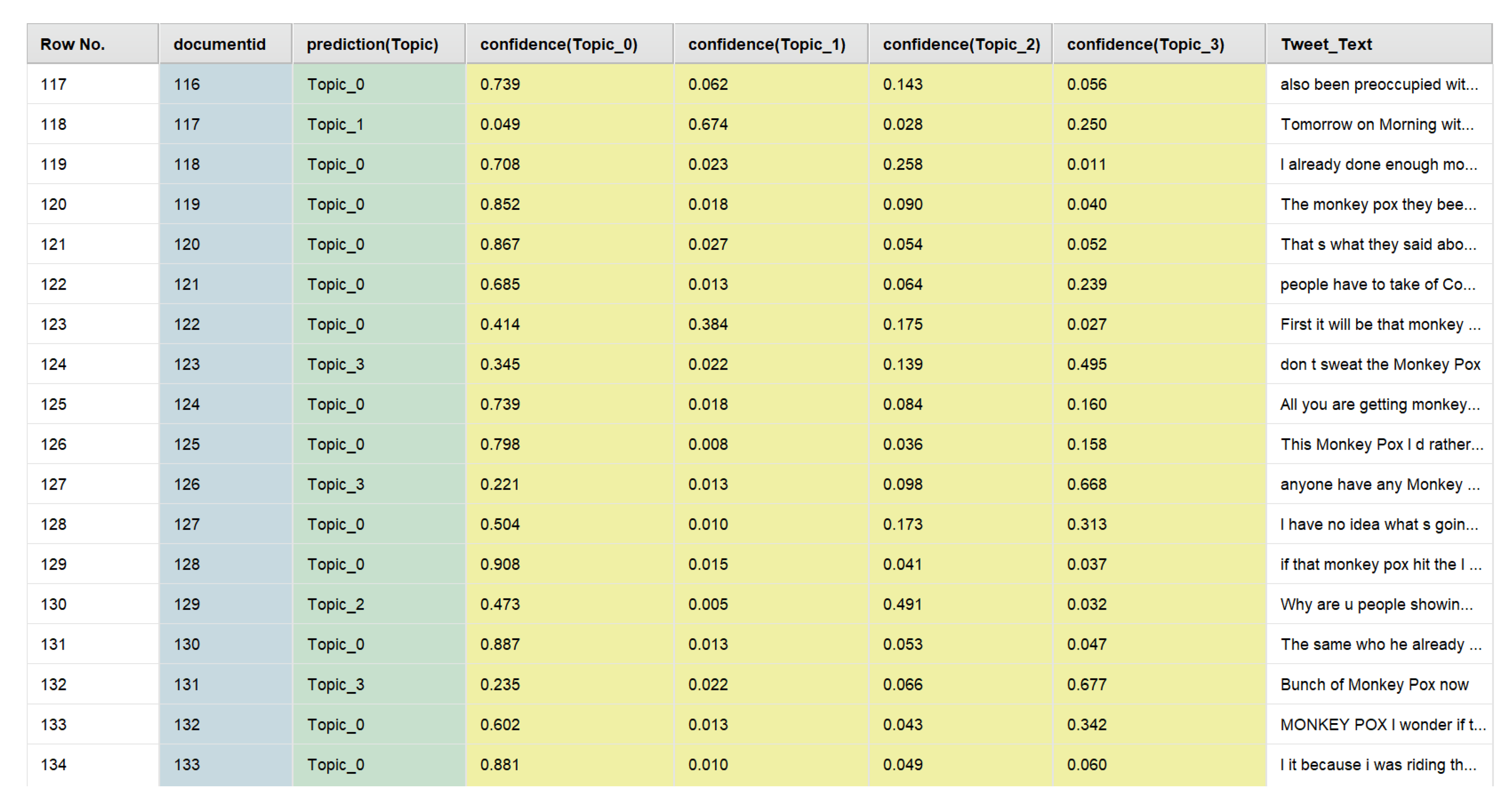1512x807 pixels.
Task: Click the confidence(Topic_2) column header
Action: pos(961,44)
